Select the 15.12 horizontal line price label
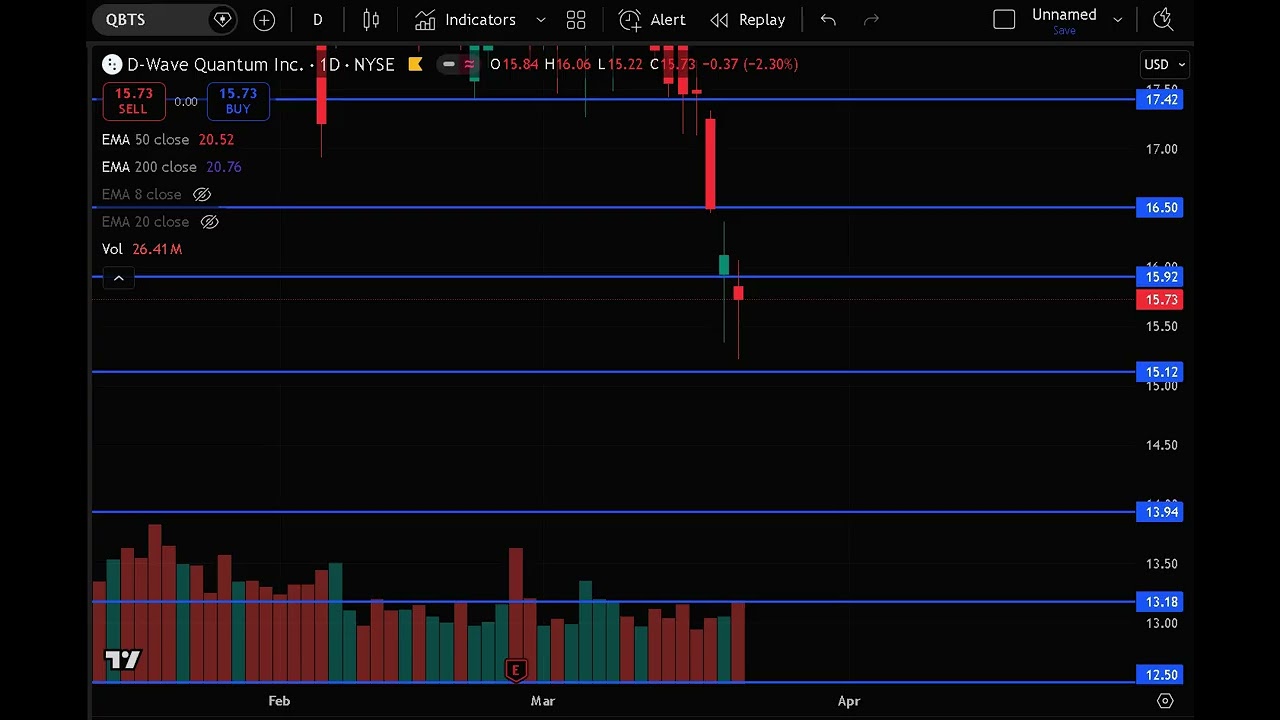This screenshot has width=1280, height=720. point(1160,372)
